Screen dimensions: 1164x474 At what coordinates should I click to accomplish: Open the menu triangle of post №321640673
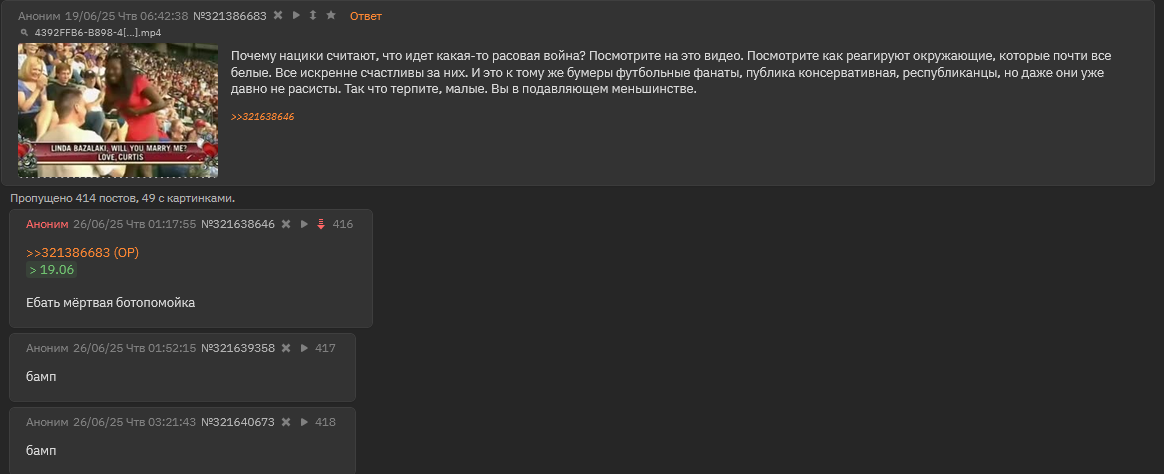304,422
